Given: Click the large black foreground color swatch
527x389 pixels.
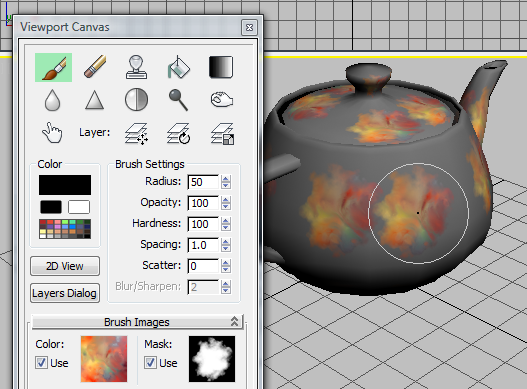Looking at the screenshot, I should [x=65, y=185].
